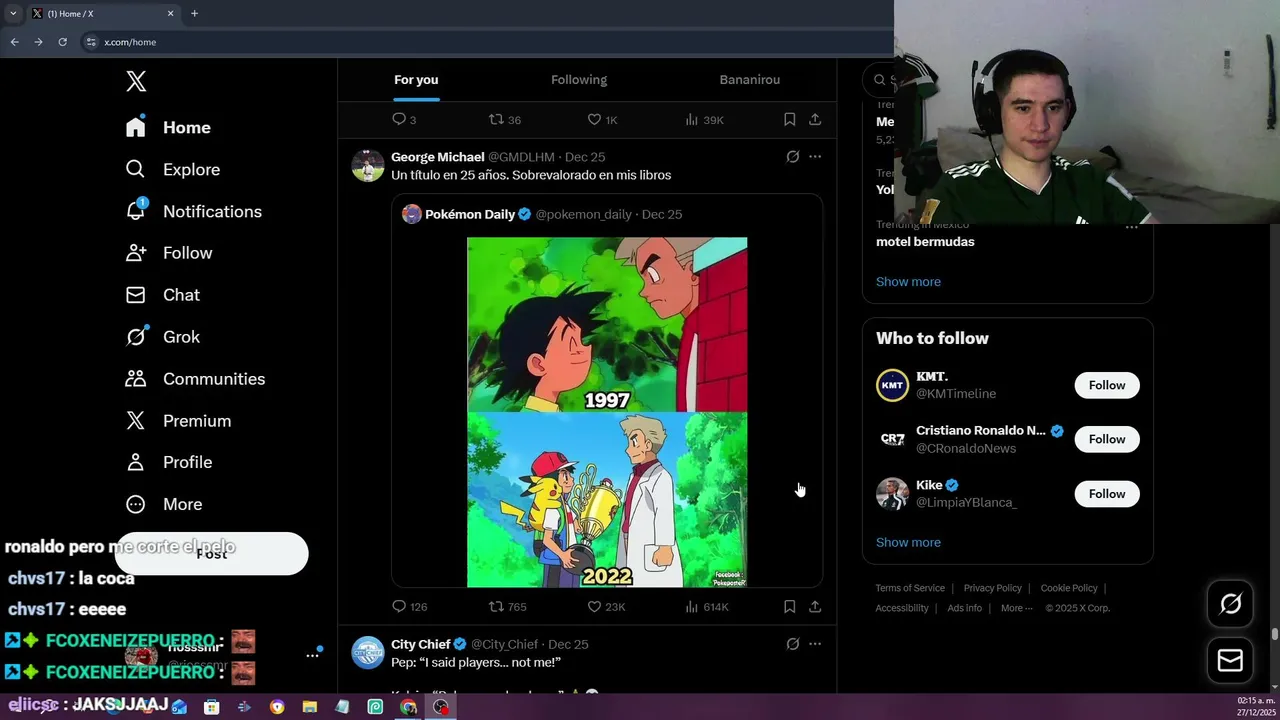This screenshot has width=1280, height=720.
Task: Open the floating Messages envelope button
Action: 1230,660
